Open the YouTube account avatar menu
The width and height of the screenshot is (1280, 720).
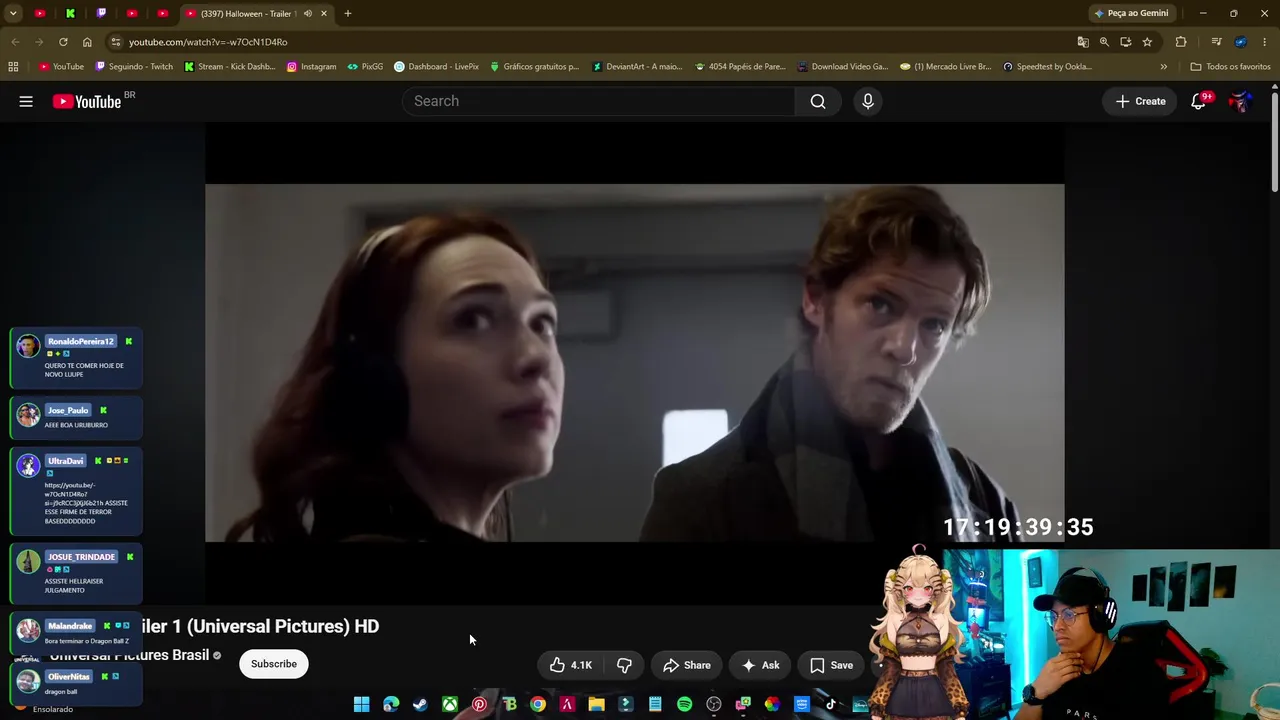pos(1240,101)
